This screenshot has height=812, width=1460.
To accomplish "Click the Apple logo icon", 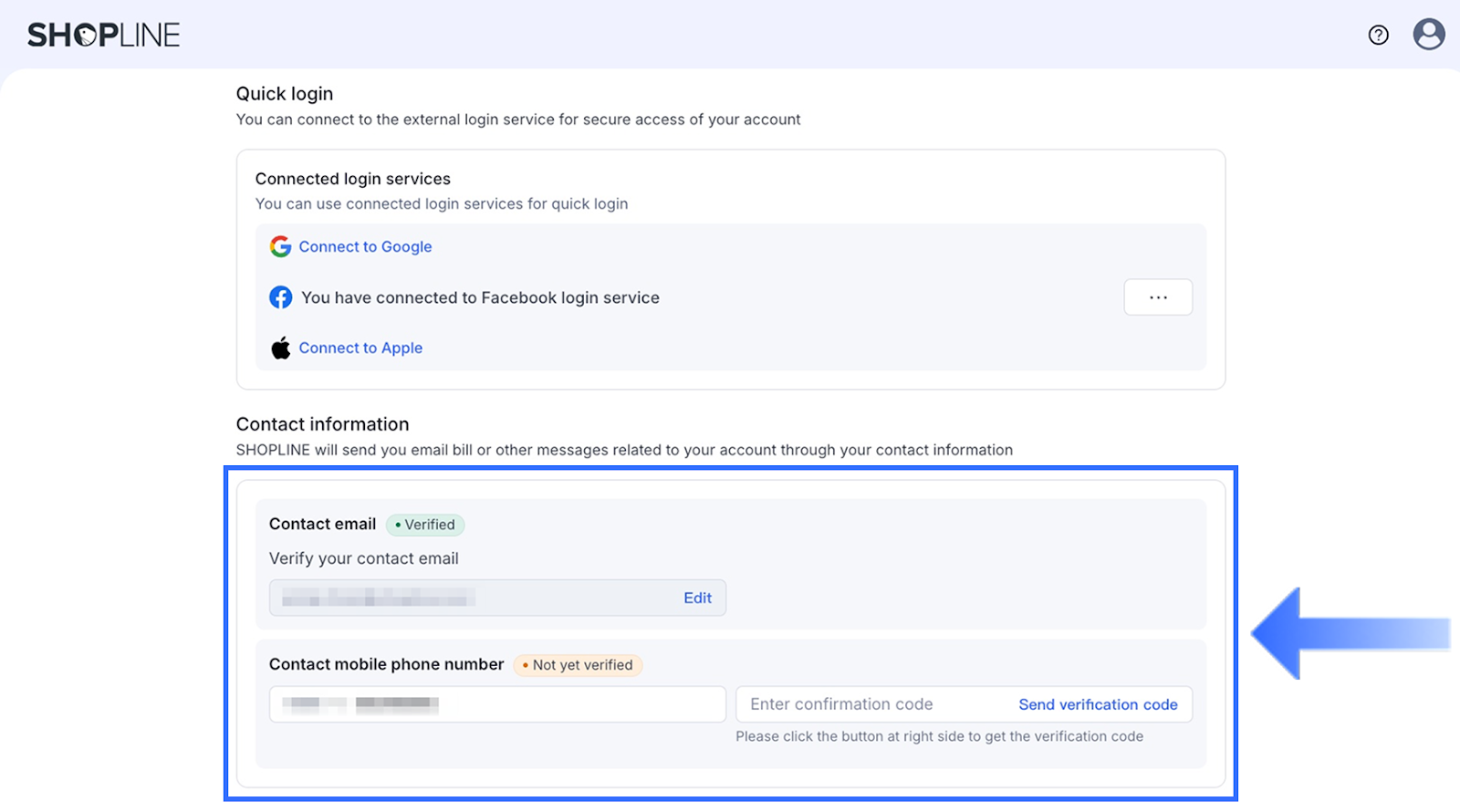I will pyautogui.click(x=280, y=349).
